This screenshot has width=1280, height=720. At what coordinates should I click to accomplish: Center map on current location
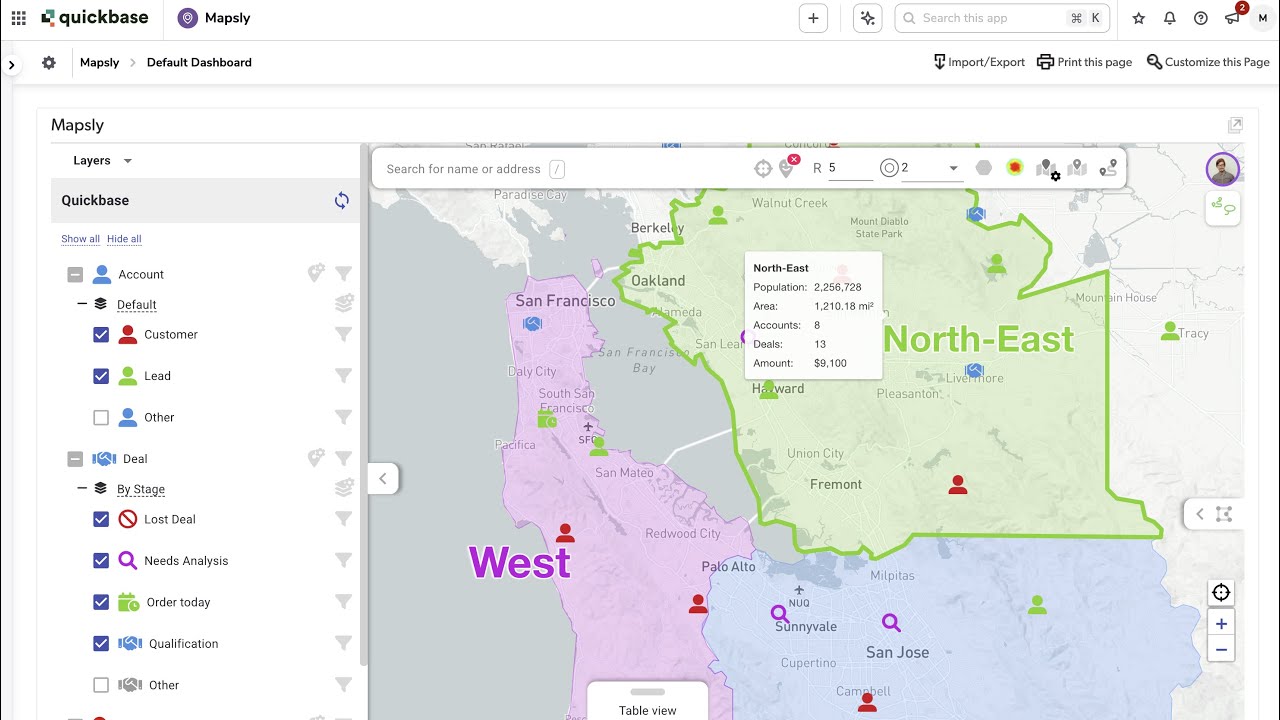pyautogui.click(x=1221, y=593)
